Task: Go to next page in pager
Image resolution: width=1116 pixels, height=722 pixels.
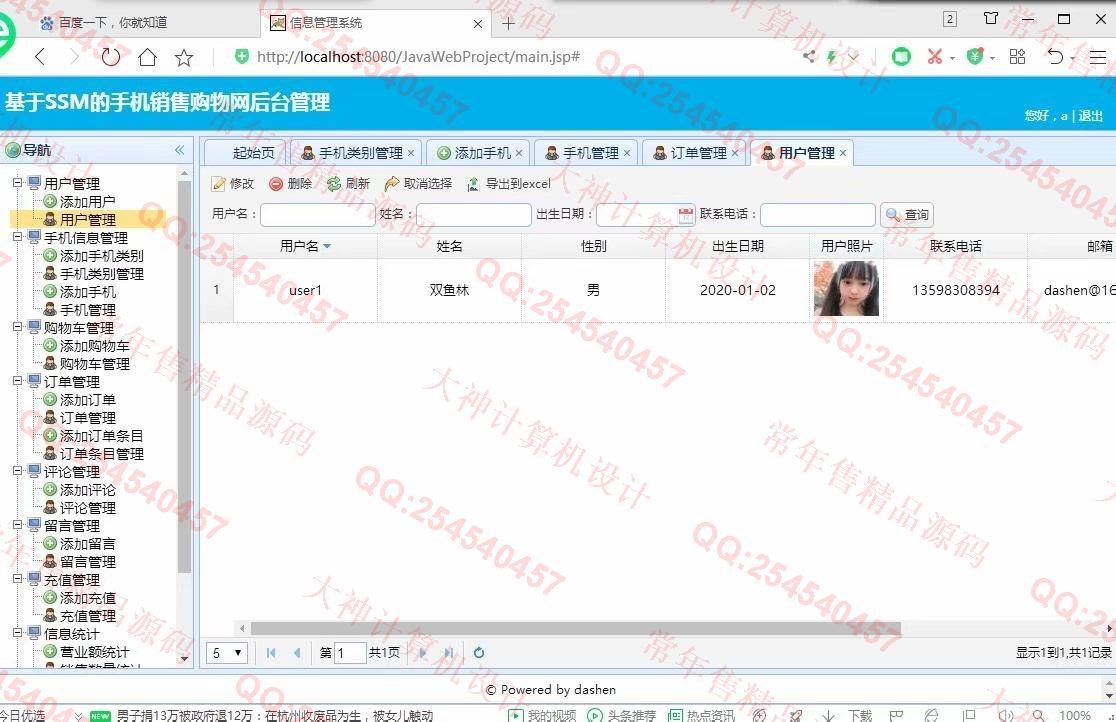Action: (423, 652)
